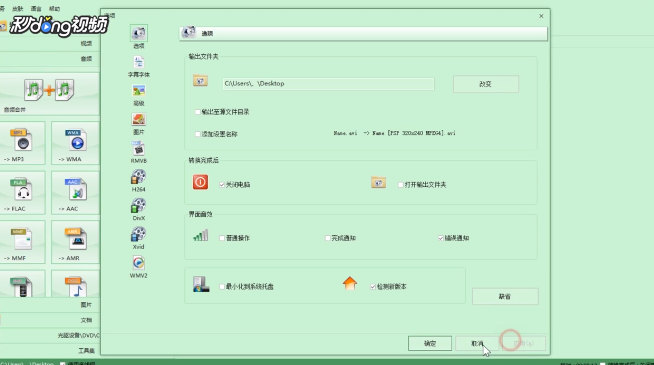Expand the 视频 category bar in the main window
This screenshot has height=365, width=654.
click(50, 43)
